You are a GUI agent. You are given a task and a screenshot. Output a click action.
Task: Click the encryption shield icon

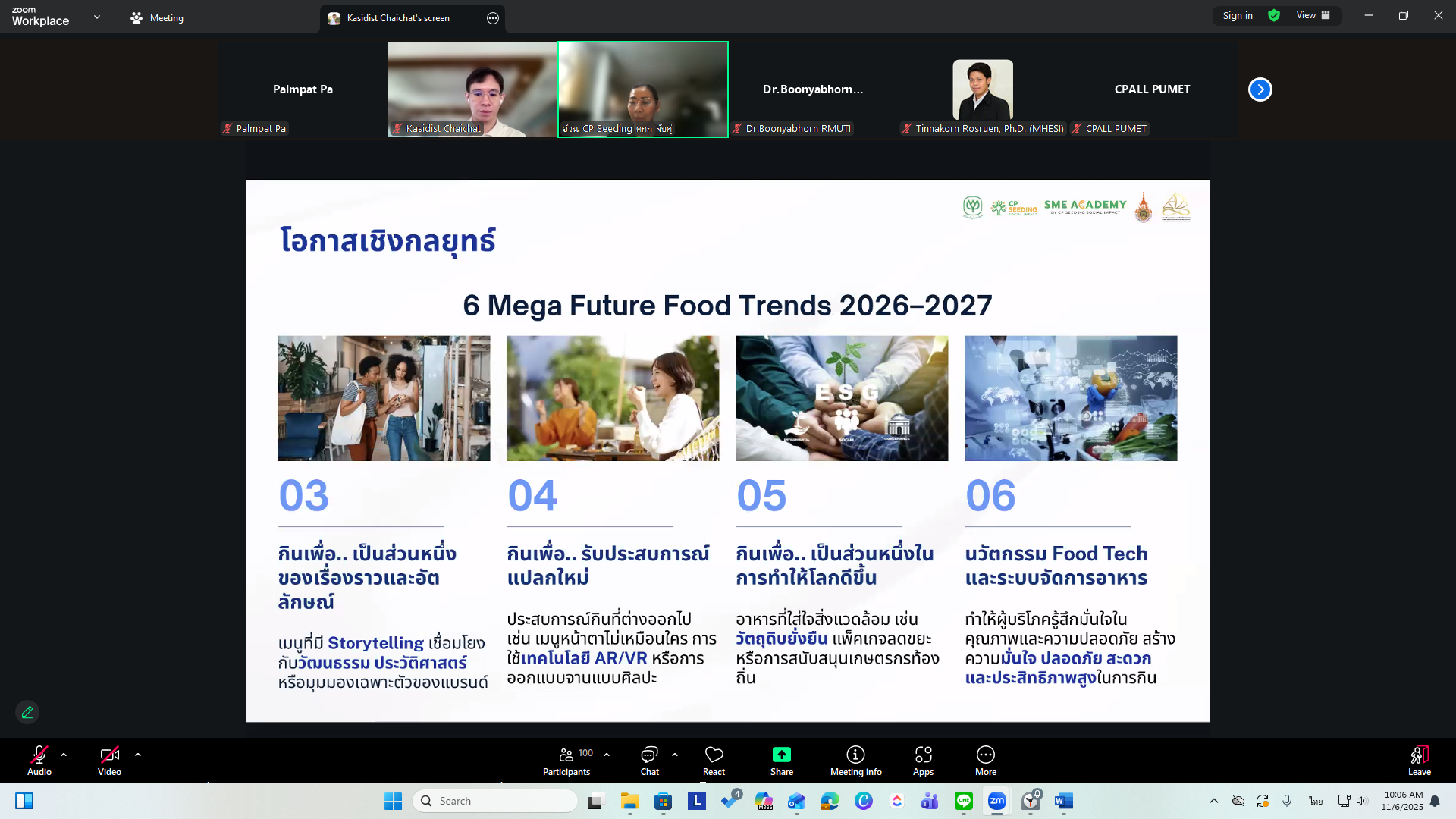click(1274, 15)
